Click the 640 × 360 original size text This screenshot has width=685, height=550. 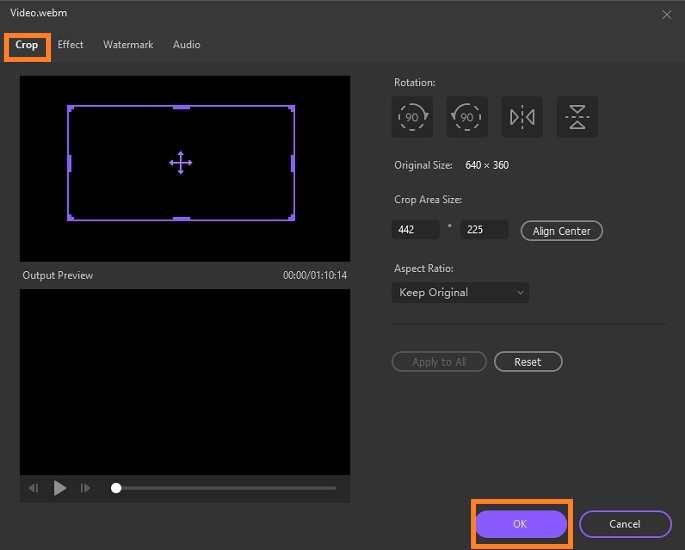(x=487, y=165)
